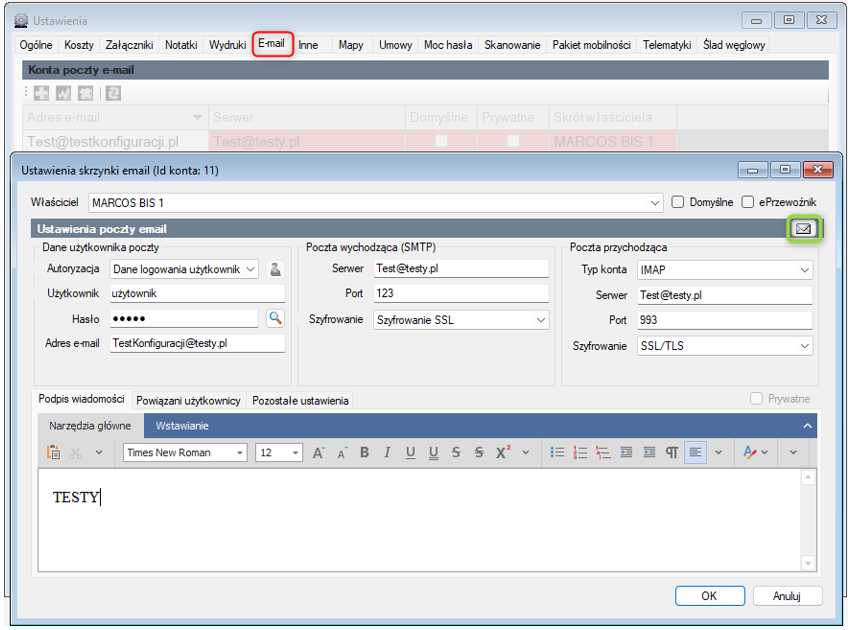This screenshot has height=630, width=852.
Task: Collapse the ribbon with the up chevron
Action: click(807, 426)
